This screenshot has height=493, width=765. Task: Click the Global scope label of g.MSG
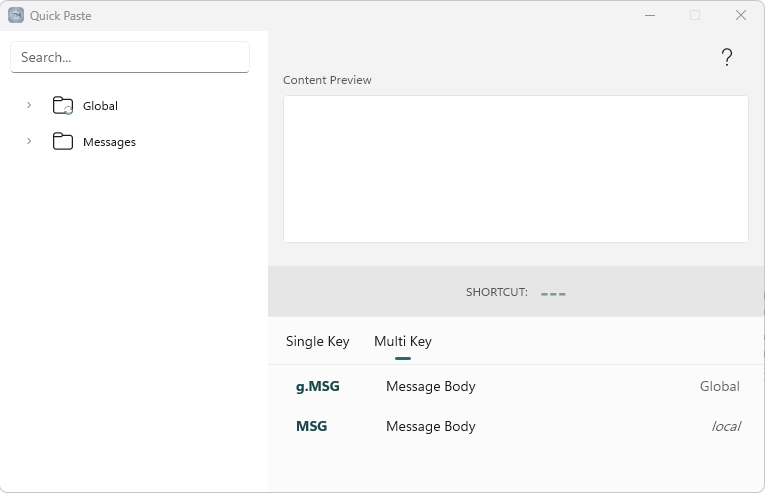tap(720, 387)
